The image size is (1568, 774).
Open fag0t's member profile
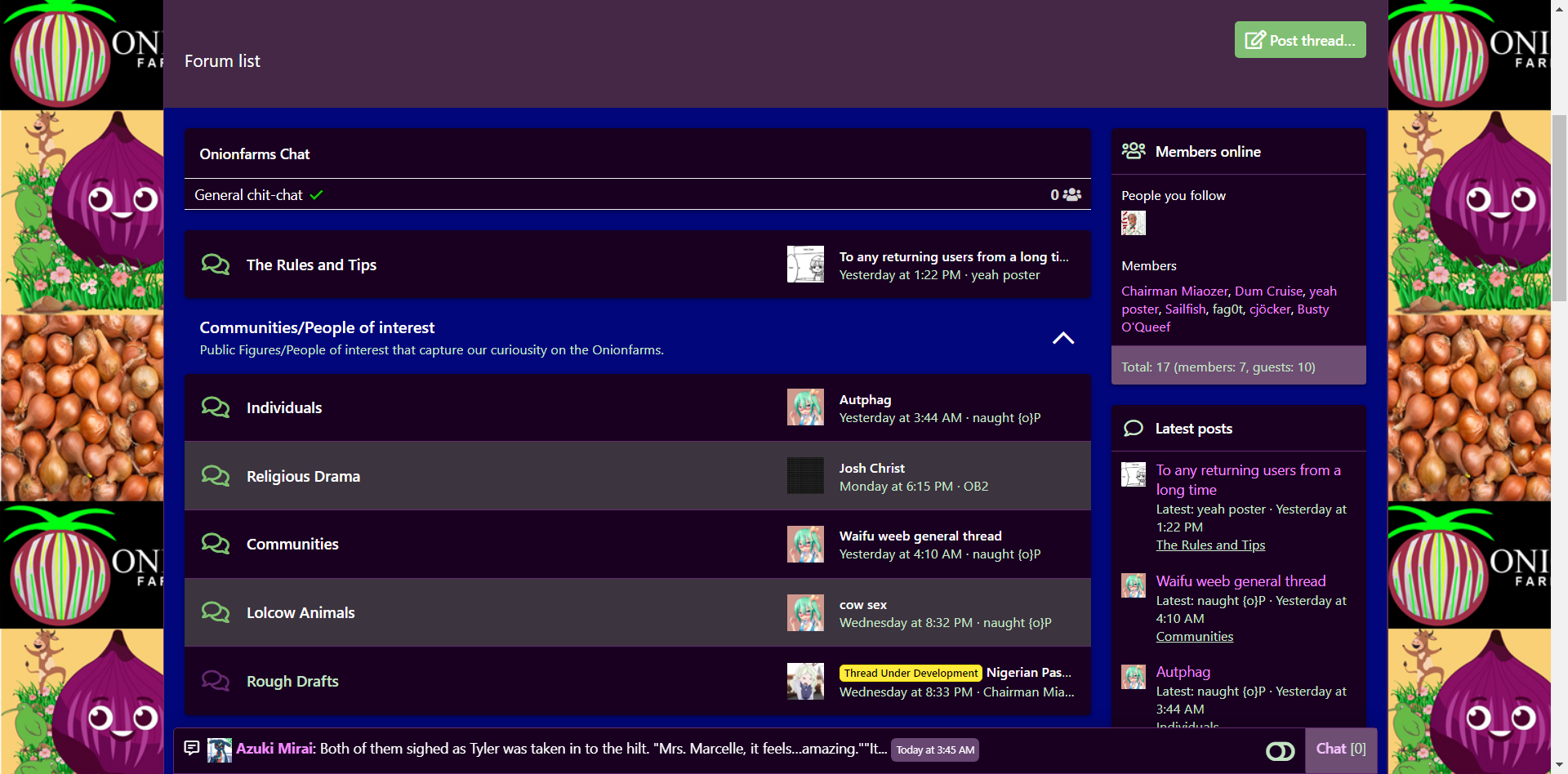pyautogui.click(x=1227, y=309)
